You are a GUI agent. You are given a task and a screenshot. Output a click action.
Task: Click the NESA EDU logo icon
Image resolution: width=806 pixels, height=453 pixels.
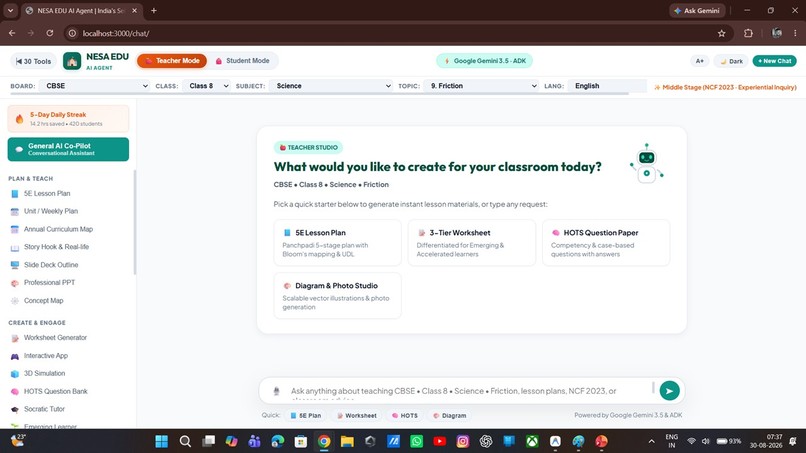pos(72,61)
